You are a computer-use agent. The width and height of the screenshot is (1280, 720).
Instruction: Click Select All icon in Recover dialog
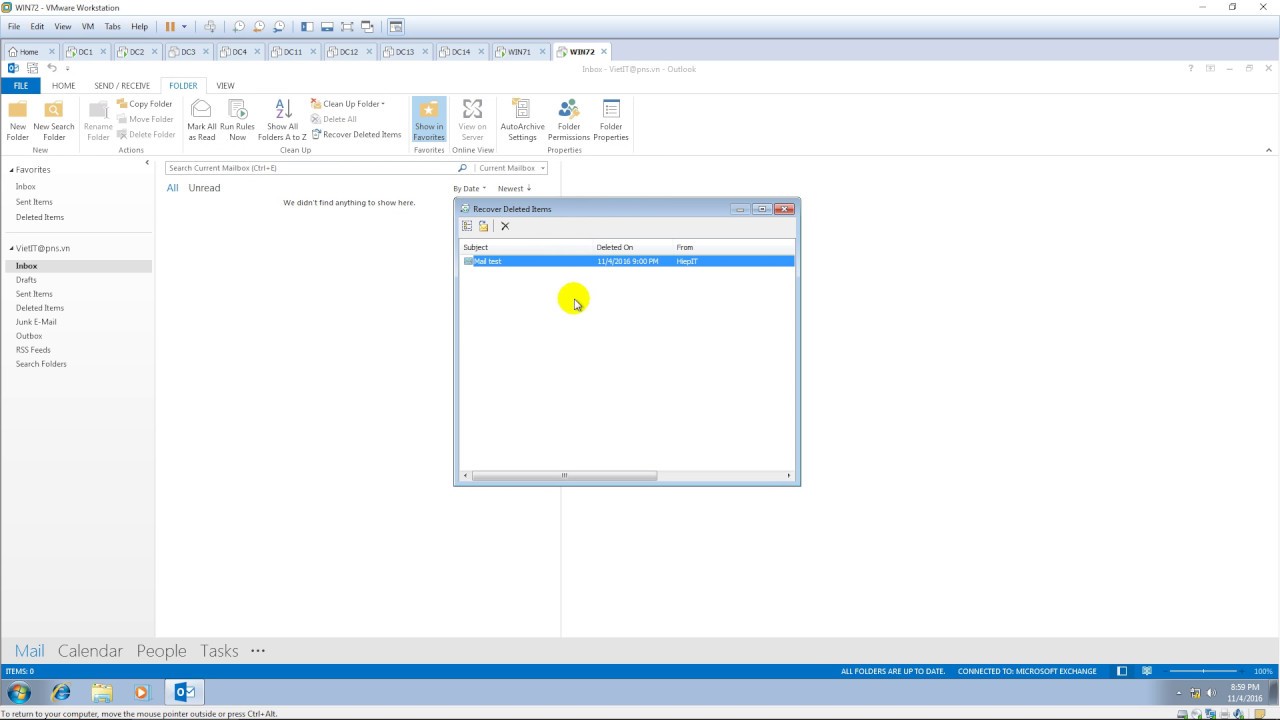[x=467, y=226]
